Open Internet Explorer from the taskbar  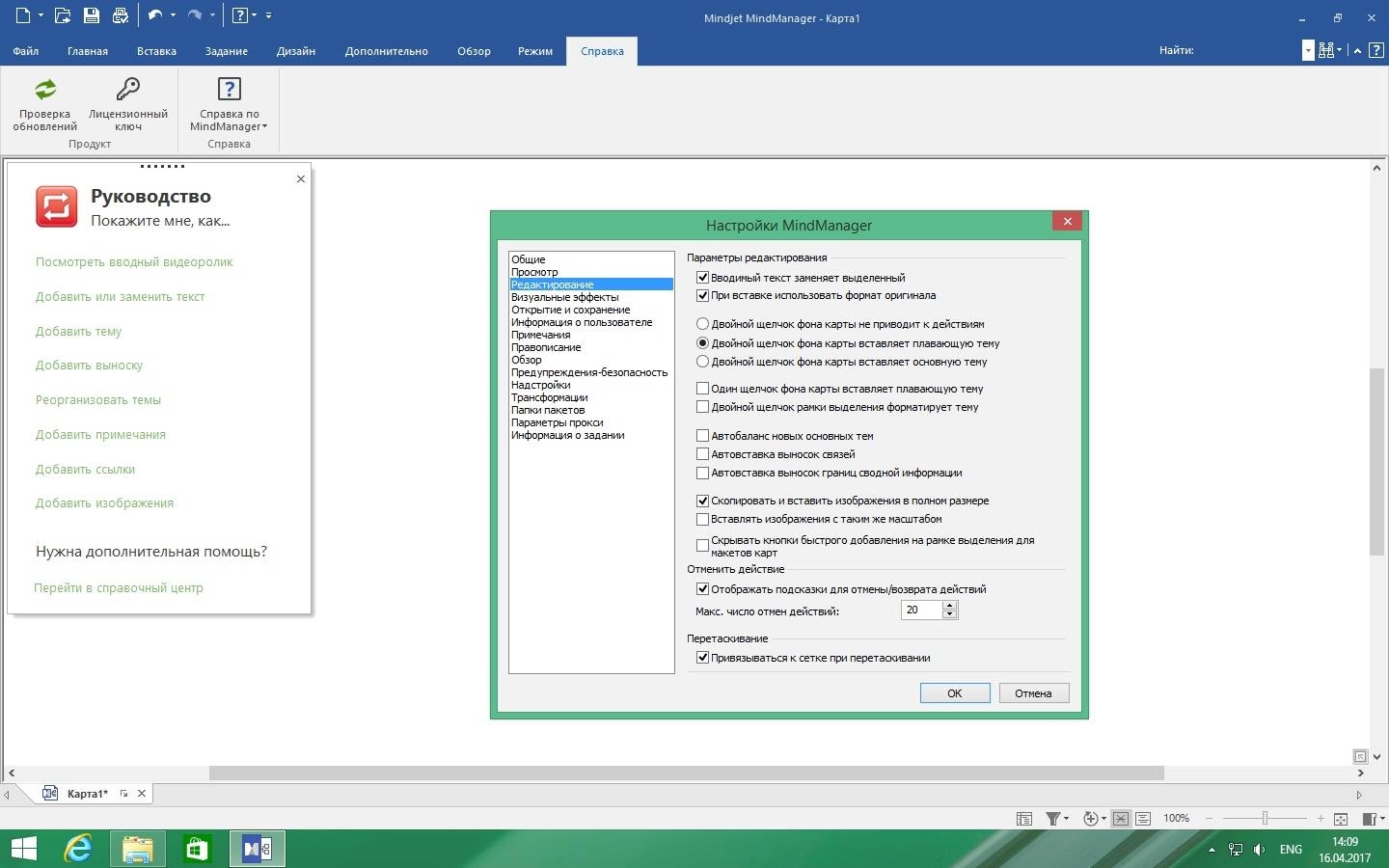(77, 849)
